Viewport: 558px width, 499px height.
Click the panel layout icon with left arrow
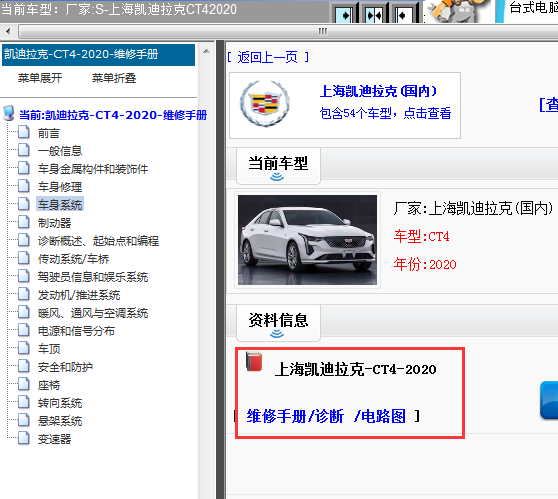pos(405,14)
